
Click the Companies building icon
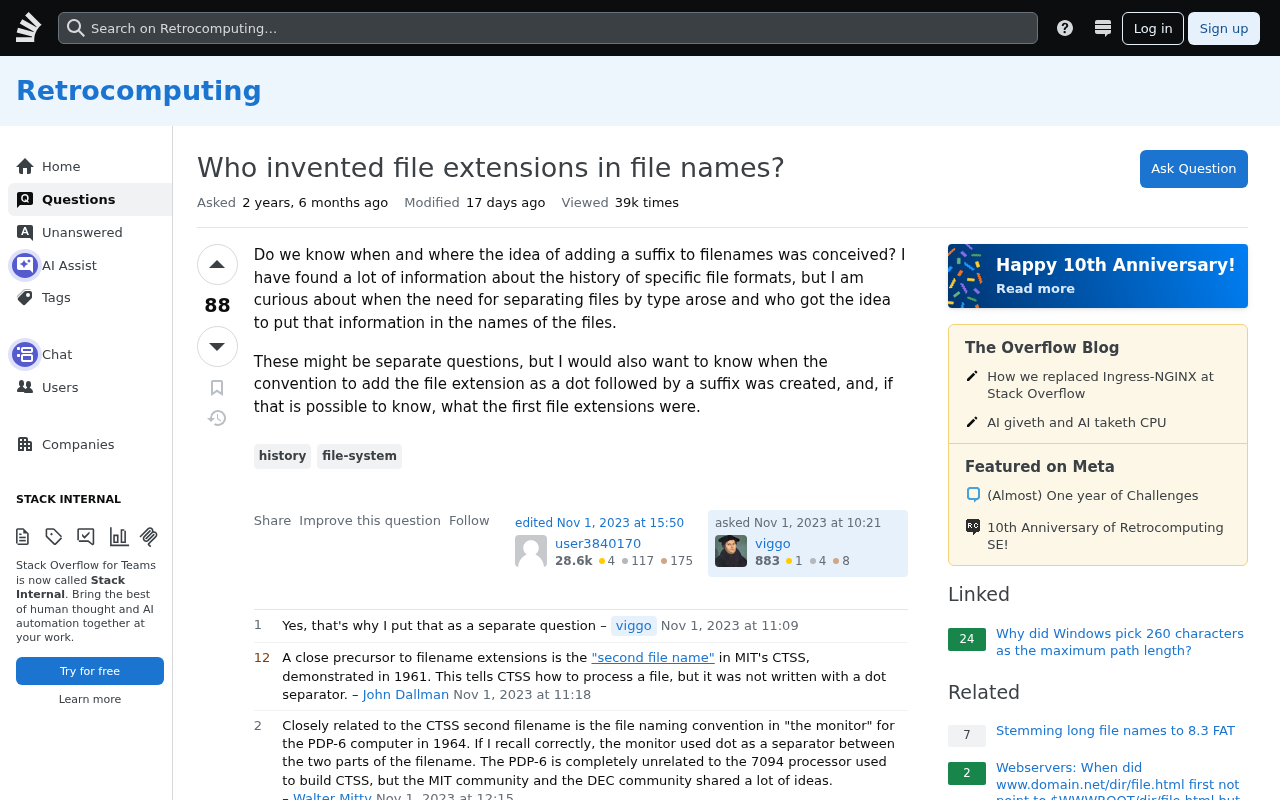point(25,444)
